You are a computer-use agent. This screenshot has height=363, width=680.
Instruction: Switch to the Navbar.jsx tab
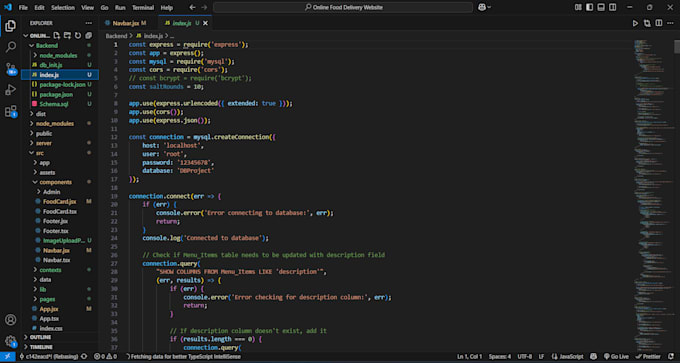(x=129, y=23)
